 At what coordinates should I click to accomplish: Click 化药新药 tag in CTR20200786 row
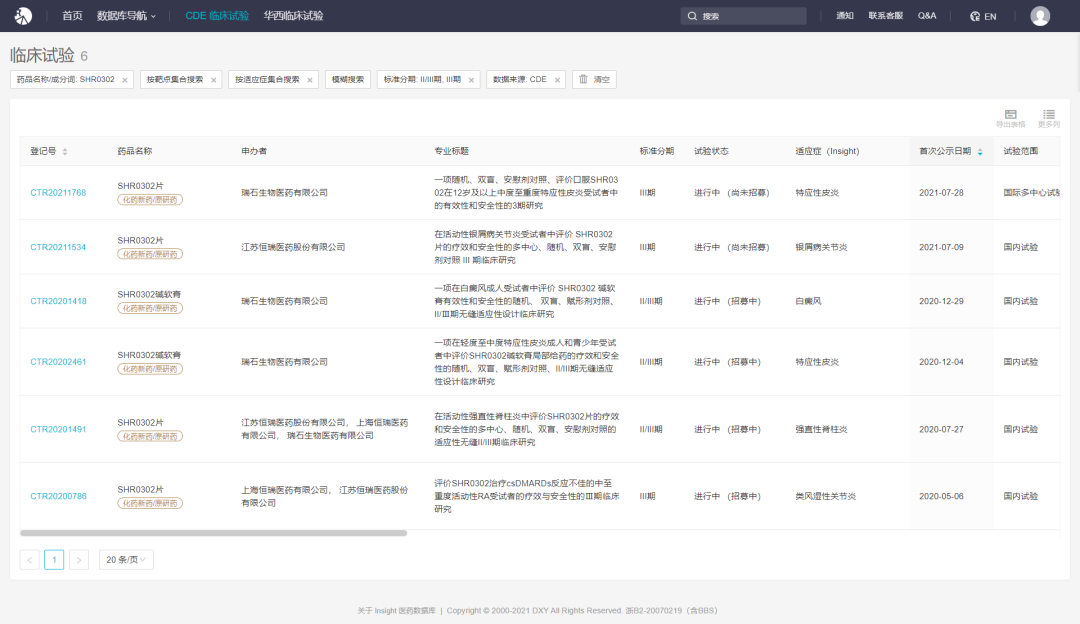tap(149, 503)
